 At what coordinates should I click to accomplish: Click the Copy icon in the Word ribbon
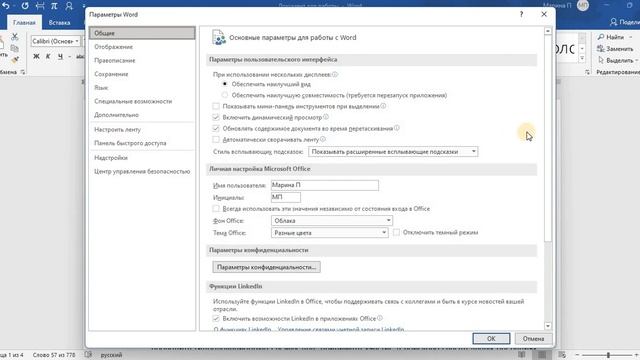click(15, 49)
